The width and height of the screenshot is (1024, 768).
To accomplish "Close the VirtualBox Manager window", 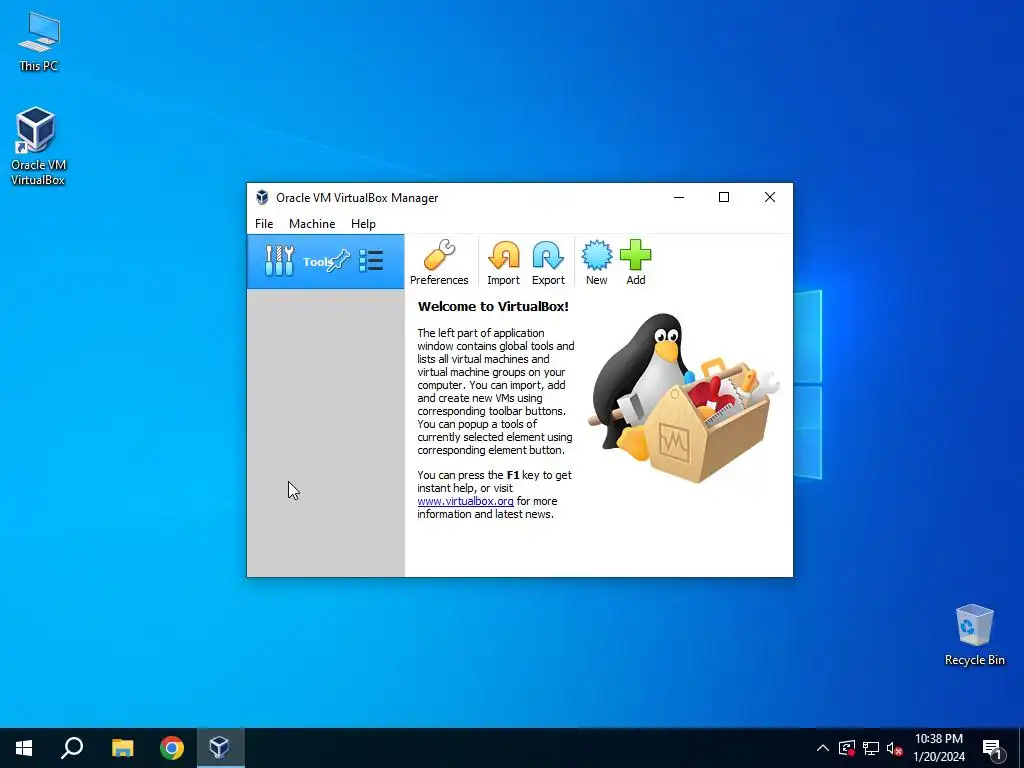I will click(770, 197).
